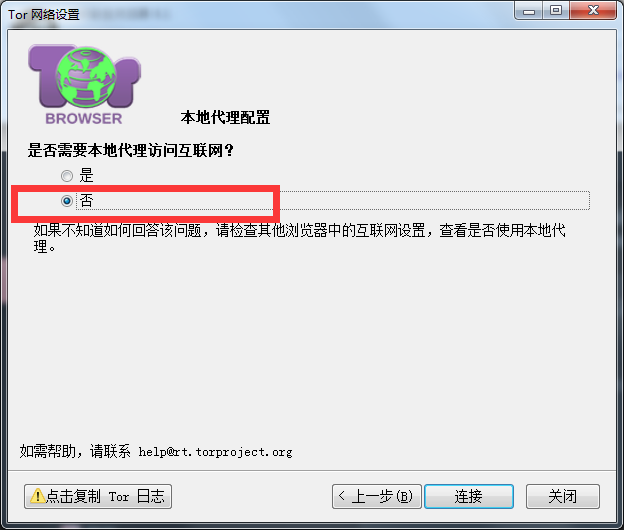The height and width of the screenshot is (530, 624).
Task: Go back with the 上一步(B) button
Action: point(376,496)
